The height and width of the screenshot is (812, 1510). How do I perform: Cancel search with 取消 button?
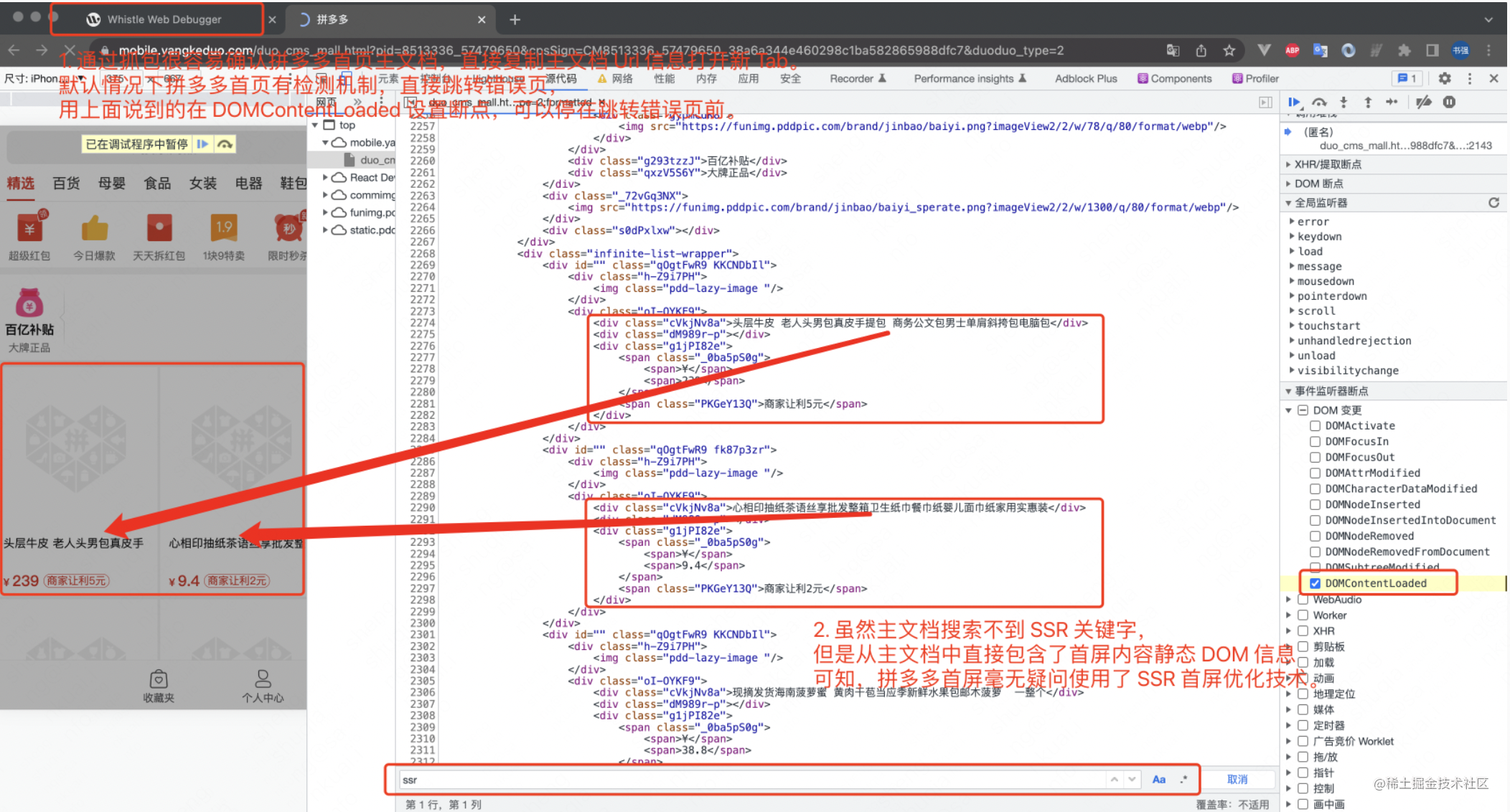pos(1237,779)
